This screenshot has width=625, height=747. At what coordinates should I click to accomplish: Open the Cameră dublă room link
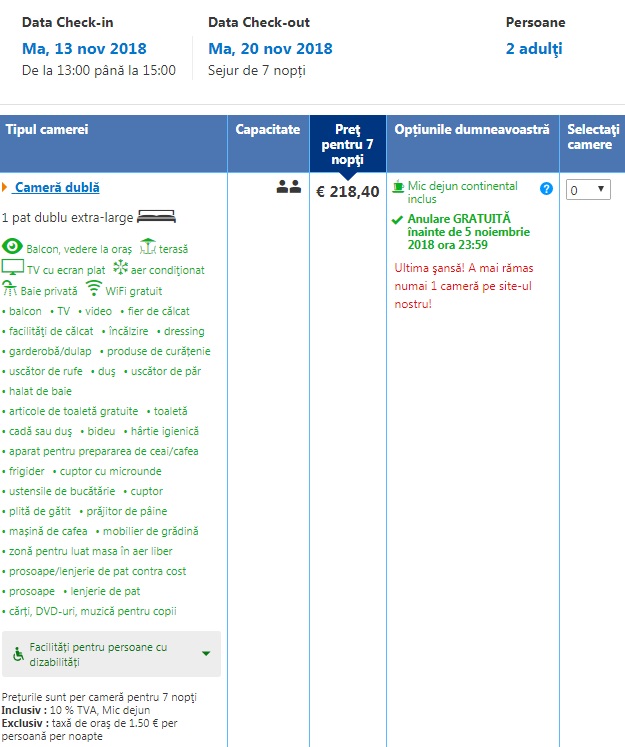click(x=57, y=187)
